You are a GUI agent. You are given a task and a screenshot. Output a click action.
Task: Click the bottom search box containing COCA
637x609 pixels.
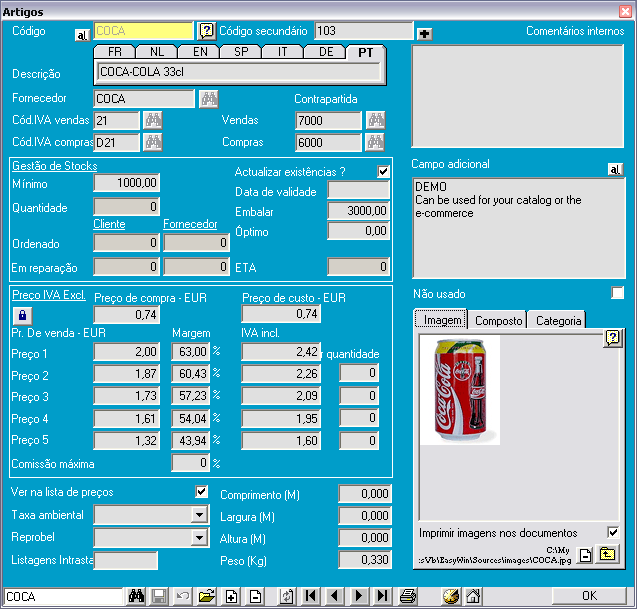[x=63, y=596]
